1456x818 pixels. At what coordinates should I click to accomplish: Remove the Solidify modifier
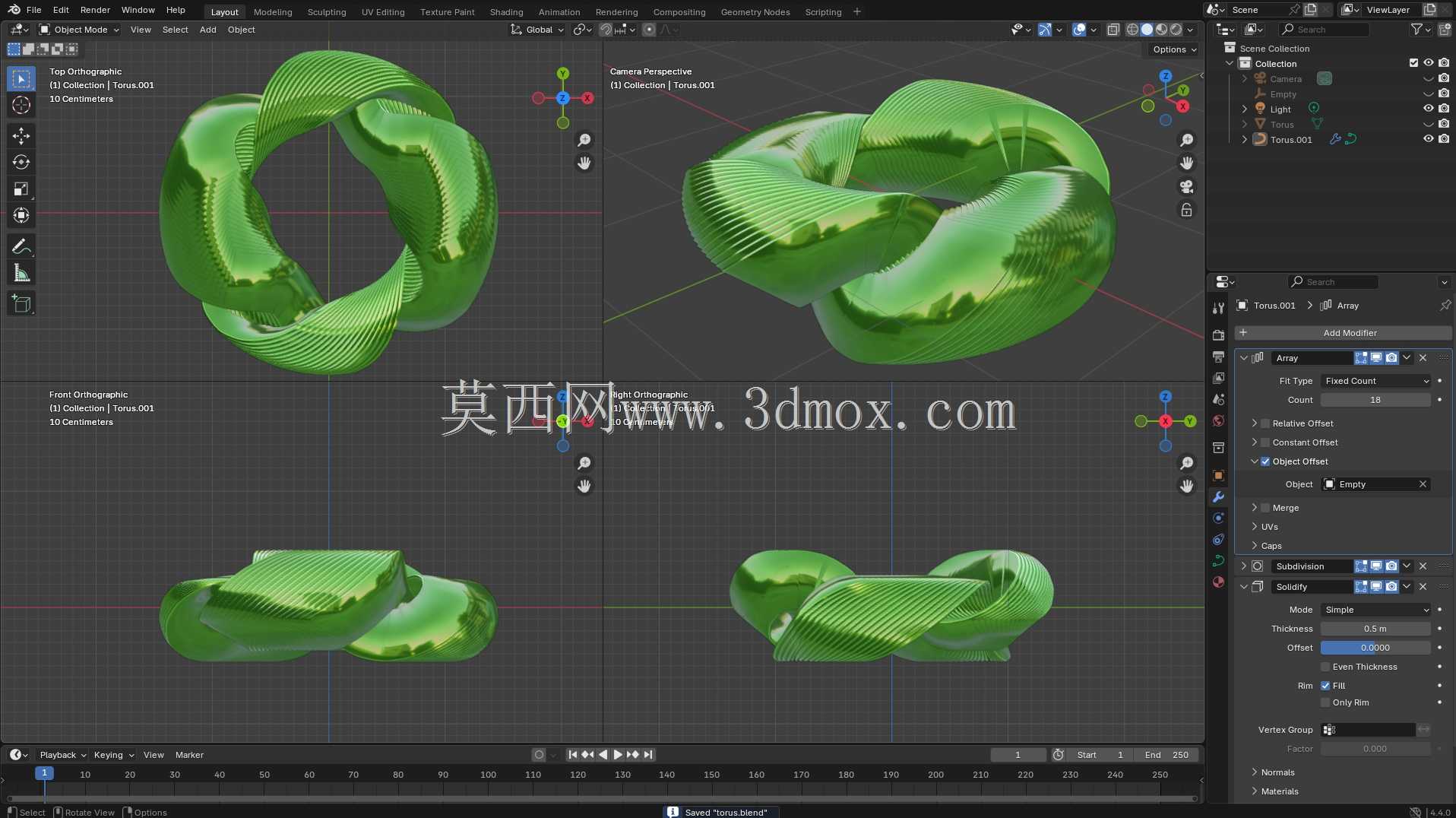point(1423,587)
